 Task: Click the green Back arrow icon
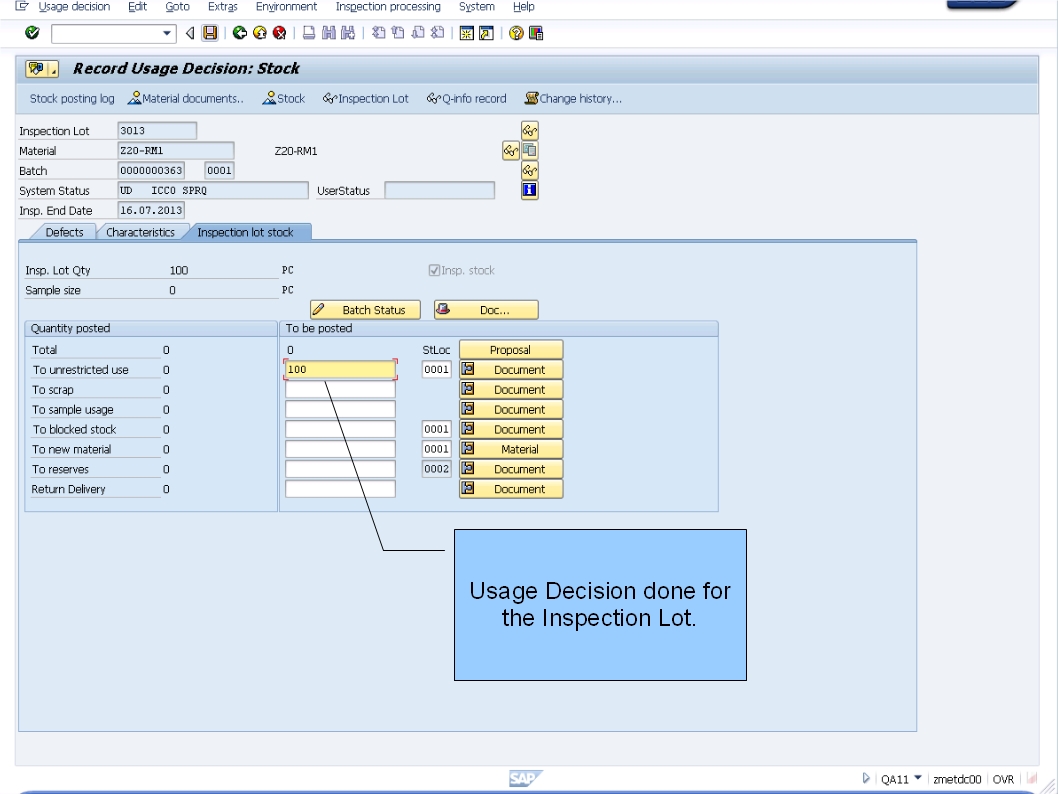coord(240,32)
